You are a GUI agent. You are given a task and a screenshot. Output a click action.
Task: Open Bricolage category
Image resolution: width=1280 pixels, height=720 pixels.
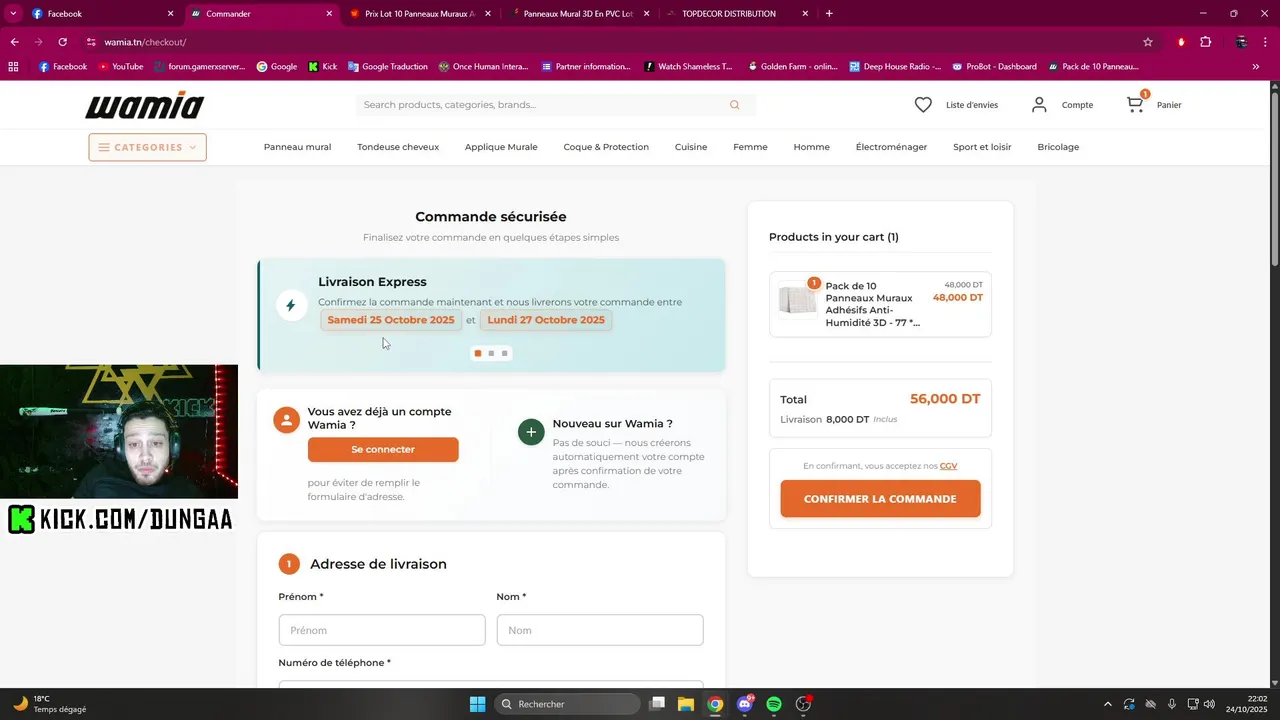click(x=1058, y=147)
